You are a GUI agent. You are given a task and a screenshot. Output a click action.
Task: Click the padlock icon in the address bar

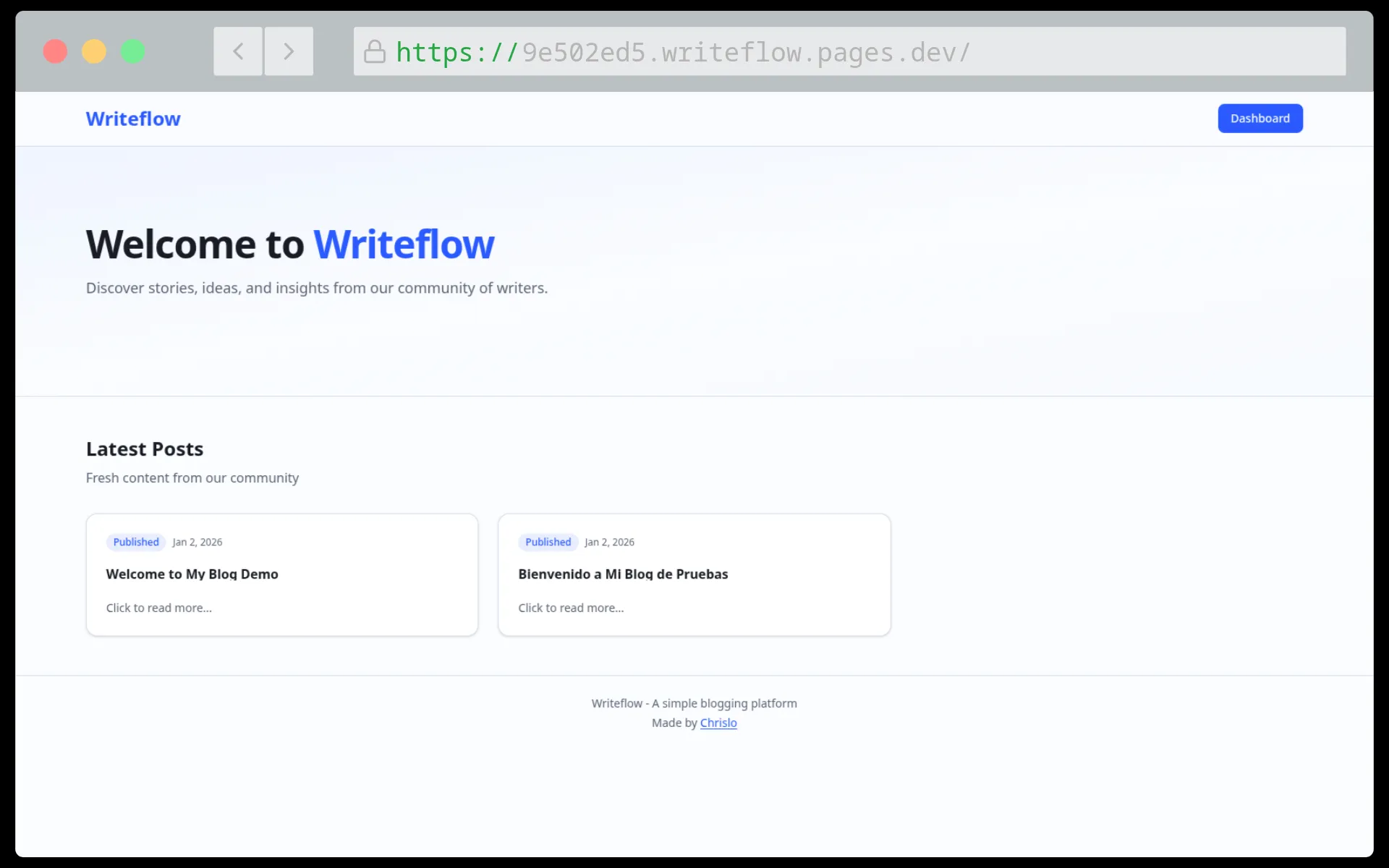(375, 51)
